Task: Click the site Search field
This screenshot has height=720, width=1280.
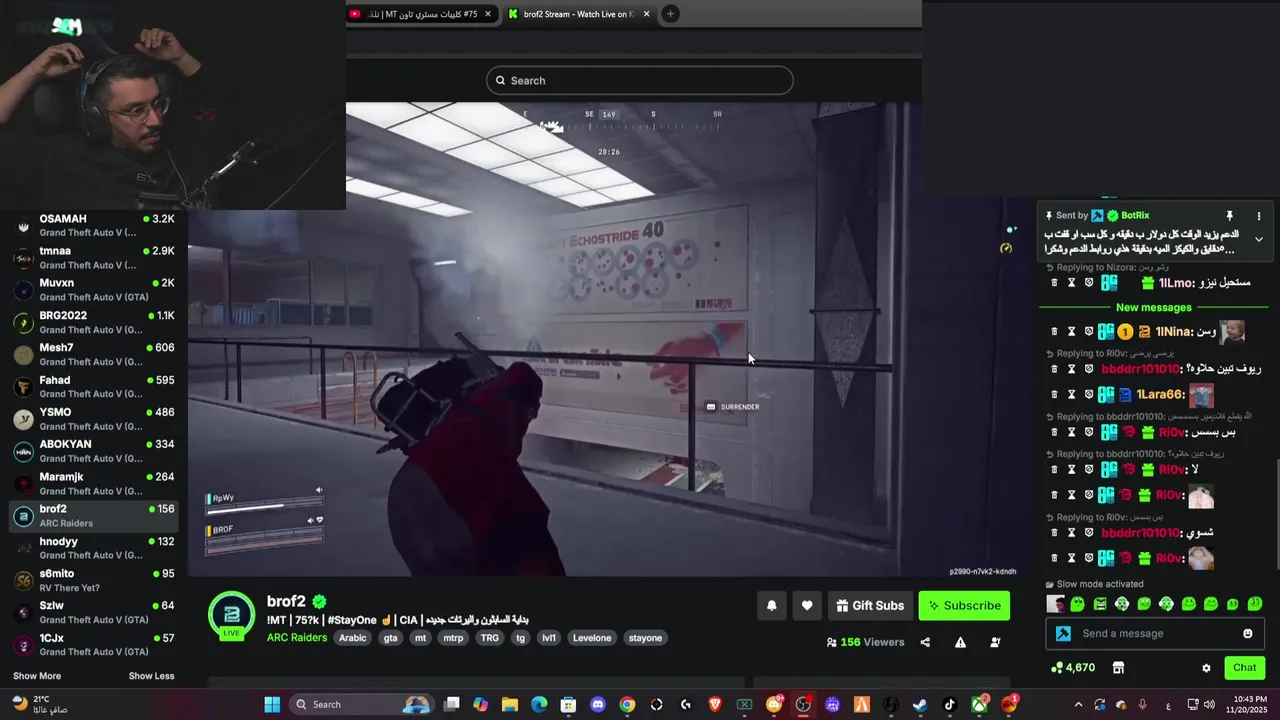Action: [x=640, y=80]
